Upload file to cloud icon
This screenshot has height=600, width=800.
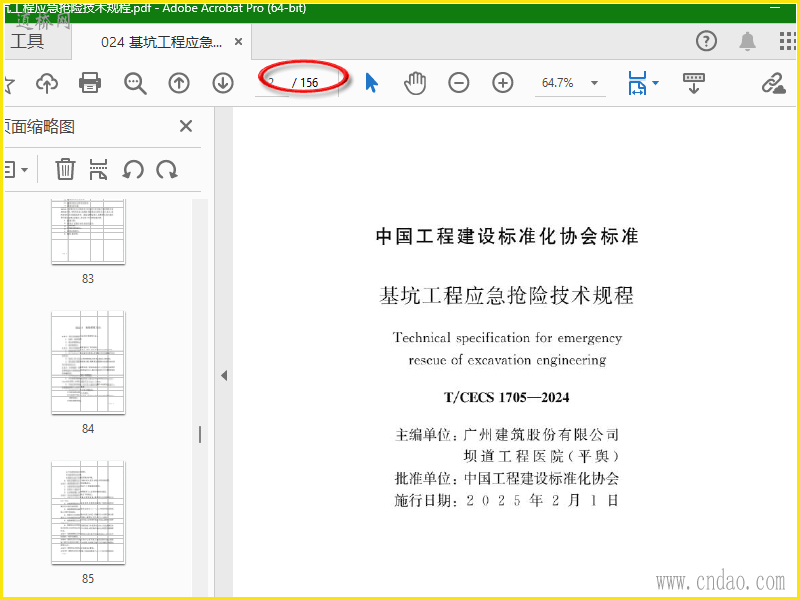[47, 83]
